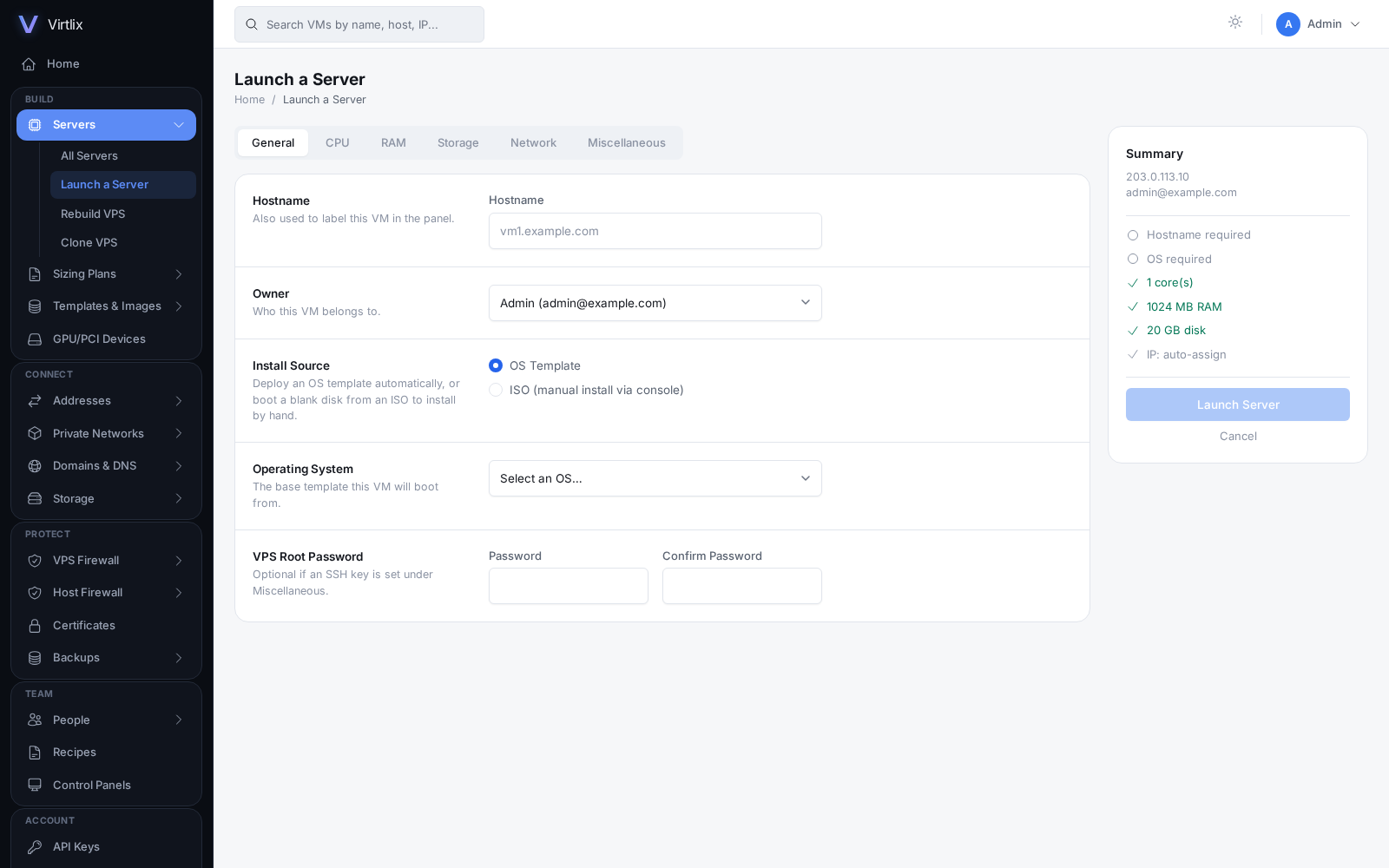Toggle the light/dark theme sun icon

[x=1235, y=23]
